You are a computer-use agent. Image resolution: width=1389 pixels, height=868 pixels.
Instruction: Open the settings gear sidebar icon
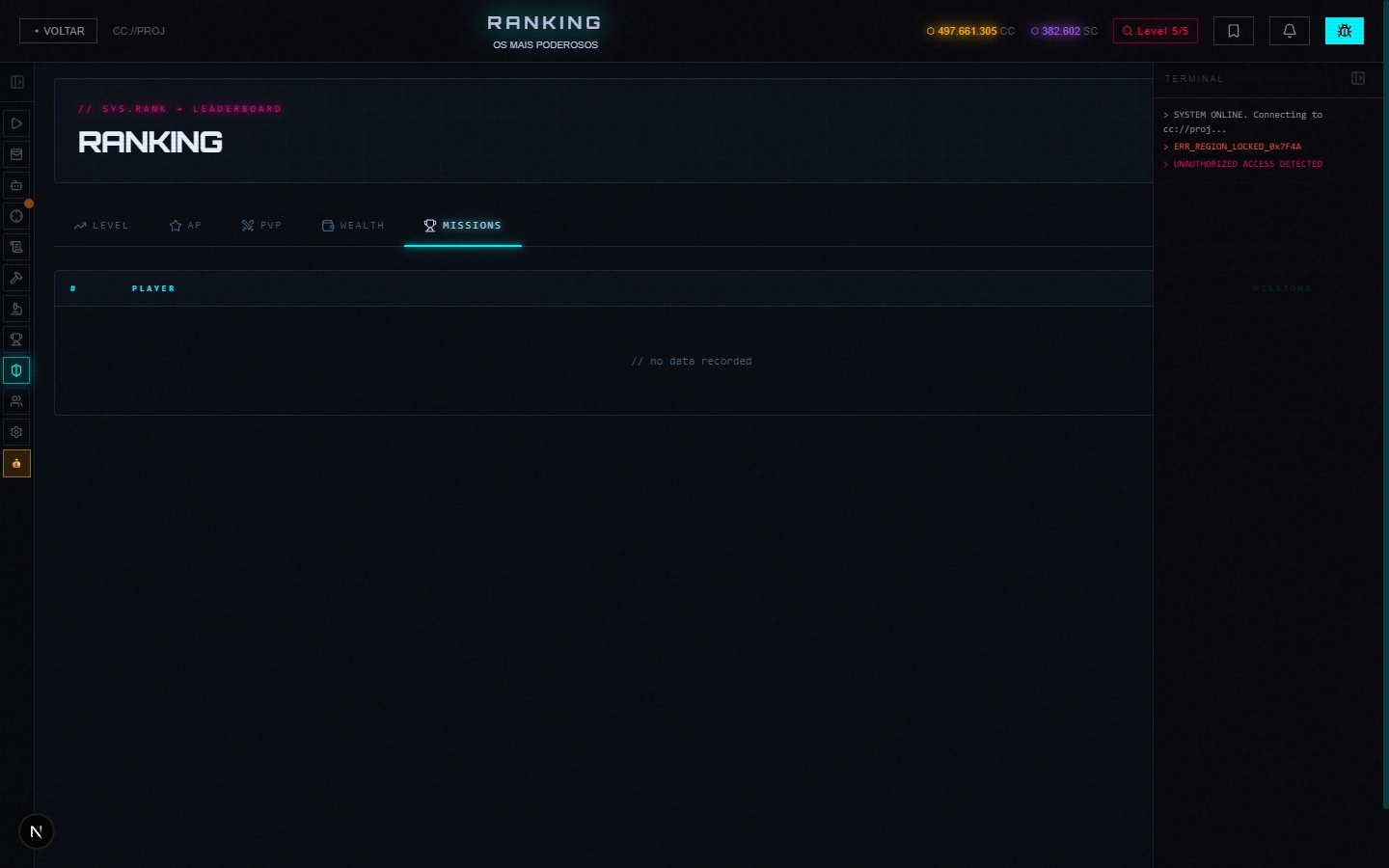[x=16, y=432]
